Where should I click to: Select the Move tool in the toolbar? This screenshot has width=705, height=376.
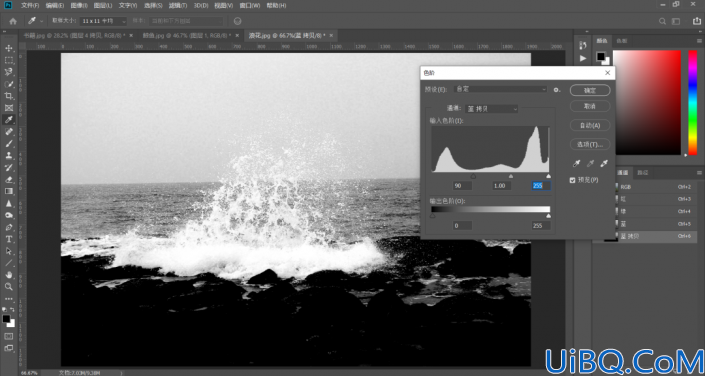[x=9, y=48]
